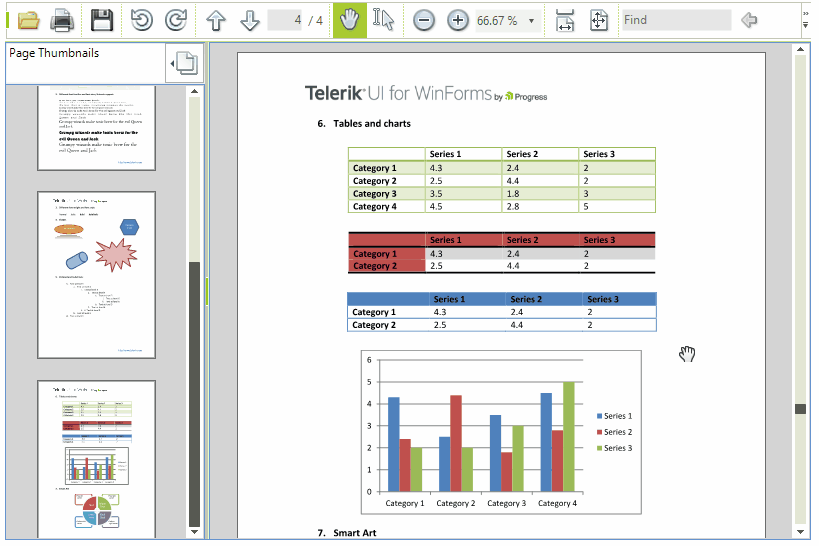This screenshot has height=546, width=819.
Task: Click the "Series 1" chart legend entry
Action: [614, 416]
